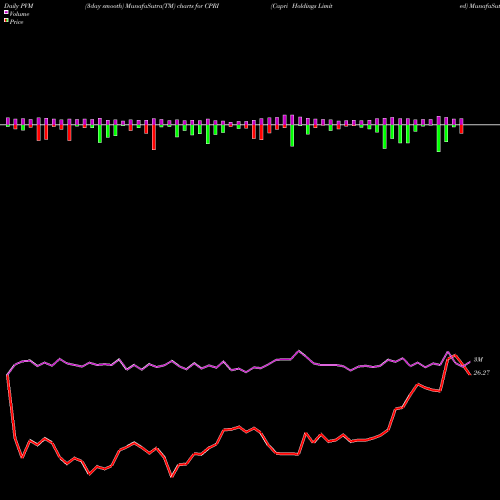Click the 'Daily PVM' title text
500x500 pixels.
[x=19, y=6]
